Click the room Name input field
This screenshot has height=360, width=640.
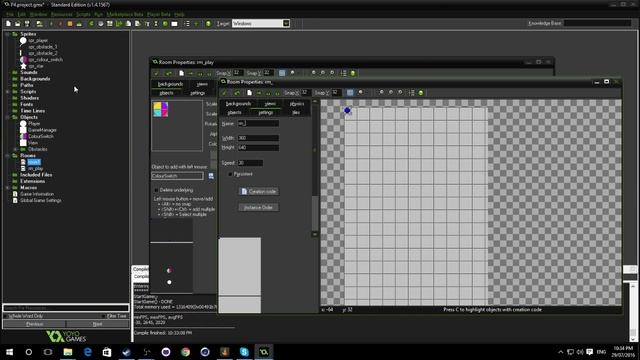coord(258,123)
